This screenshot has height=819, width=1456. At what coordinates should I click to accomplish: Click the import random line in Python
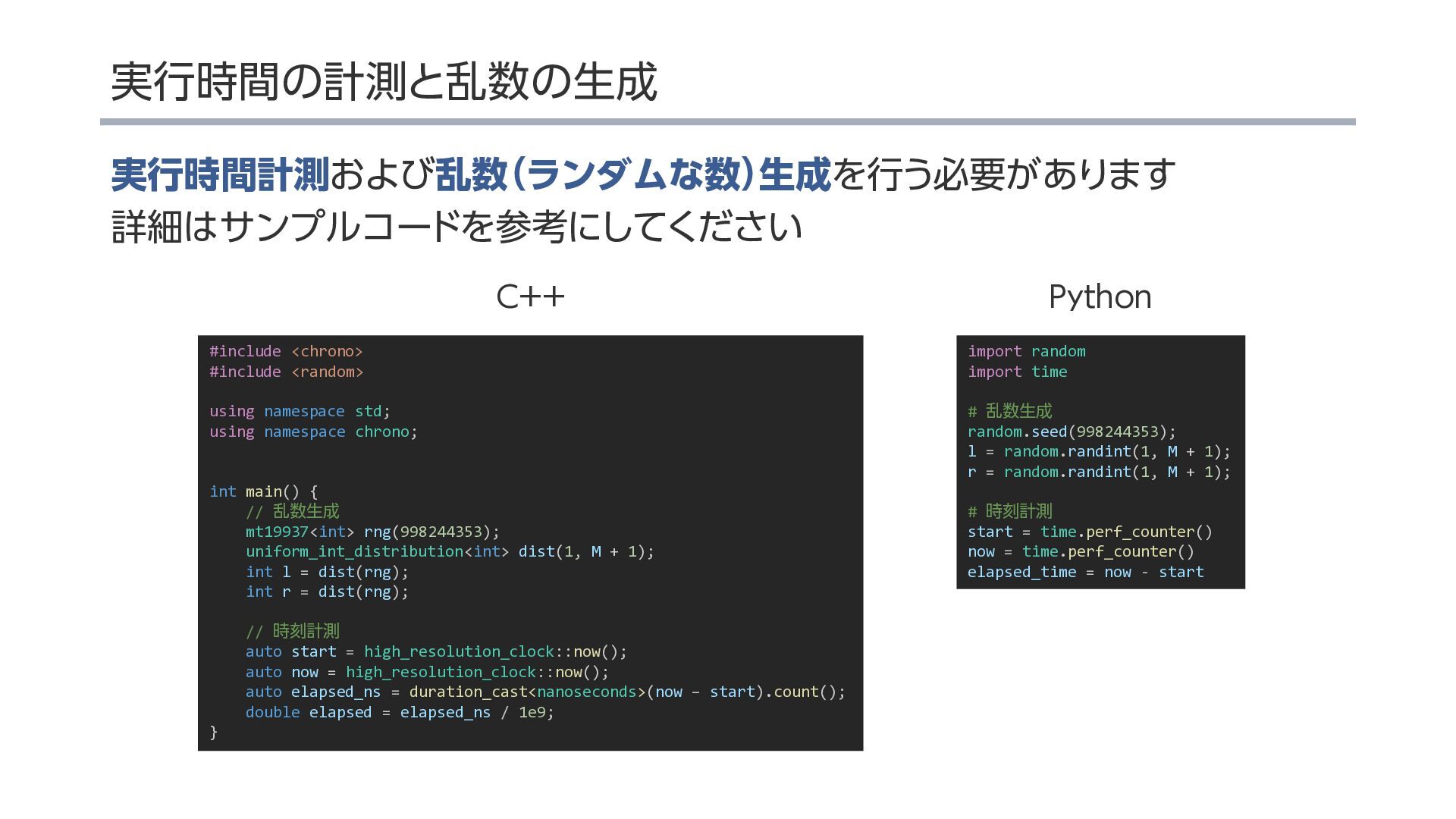(1026, 351)
